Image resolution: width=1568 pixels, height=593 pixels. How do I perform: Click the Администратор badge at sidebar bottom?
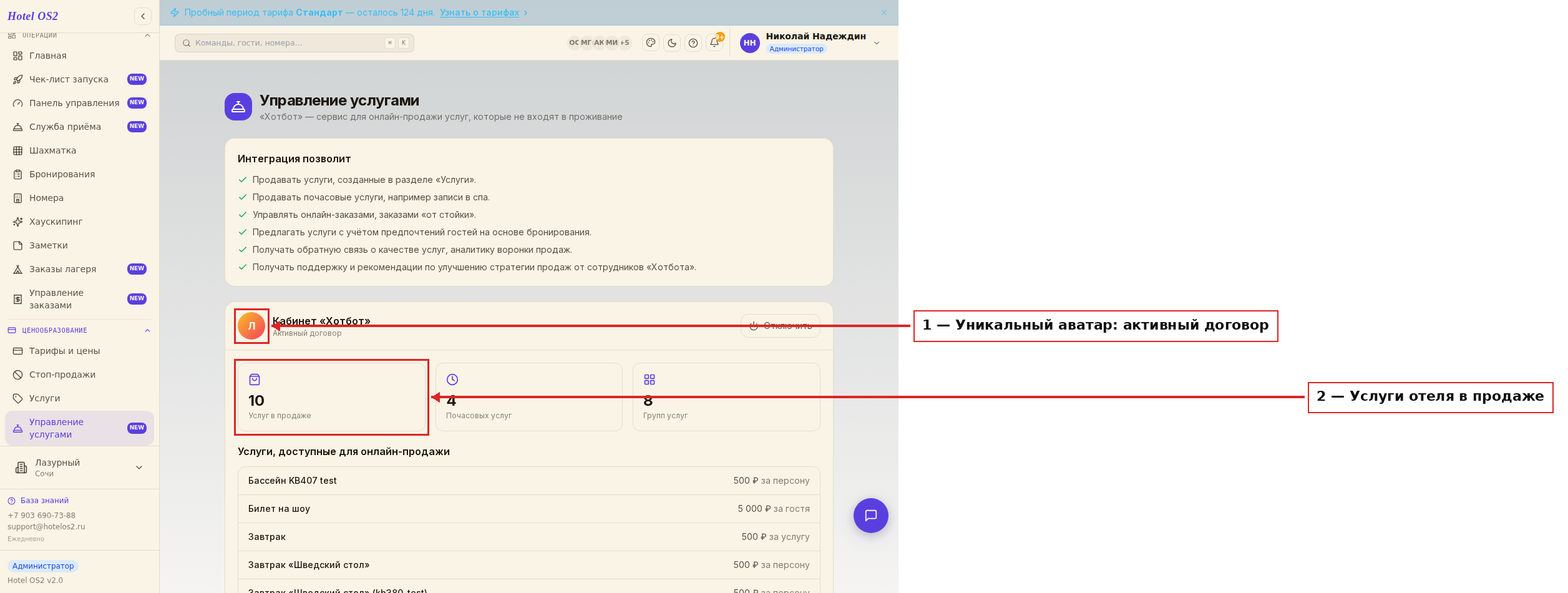[x=43, y=566]
